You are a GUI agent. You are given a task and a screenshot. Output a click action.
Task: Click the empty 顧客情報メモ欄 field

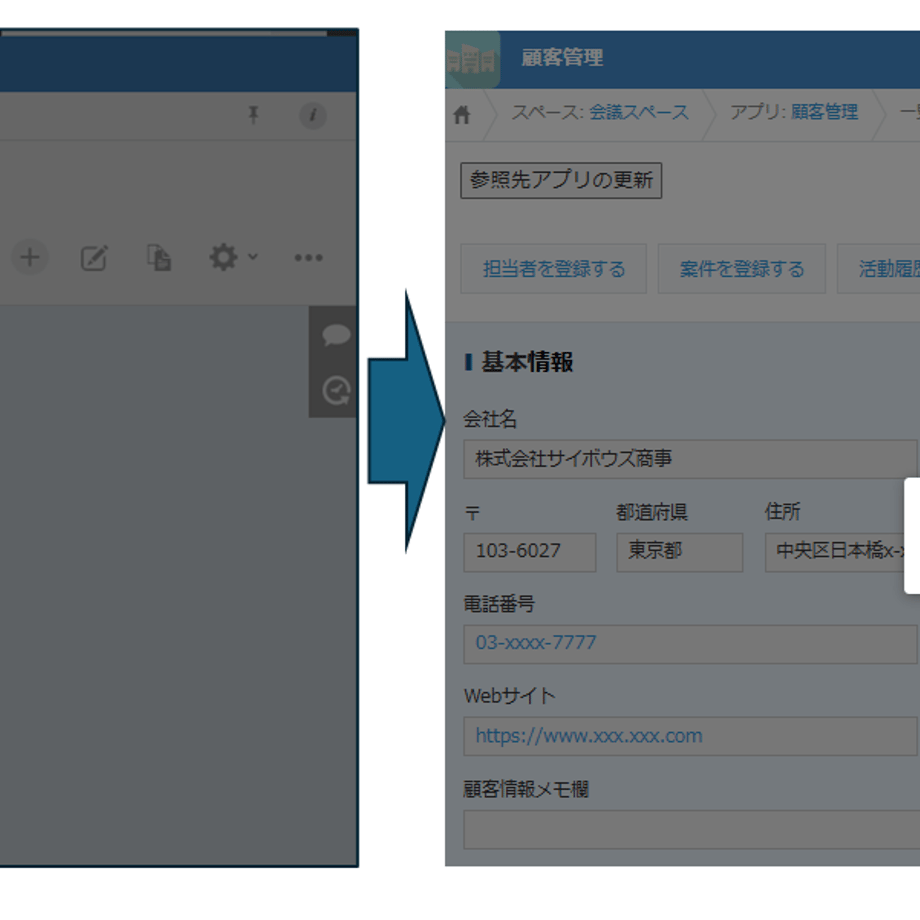692,830
